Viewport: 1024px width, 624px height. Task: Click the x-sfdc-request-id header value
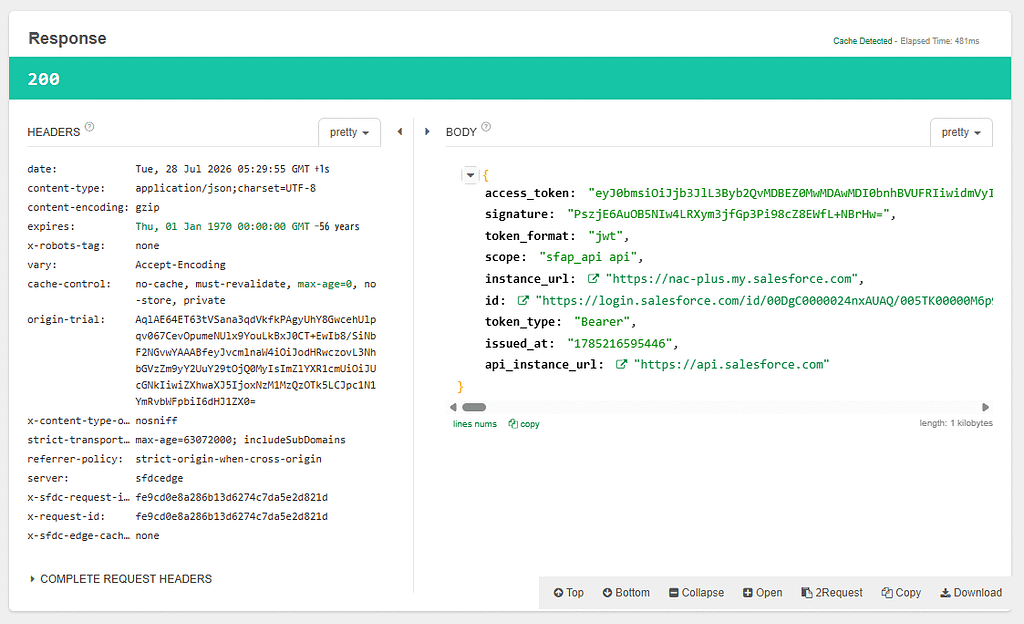[231, 497]
